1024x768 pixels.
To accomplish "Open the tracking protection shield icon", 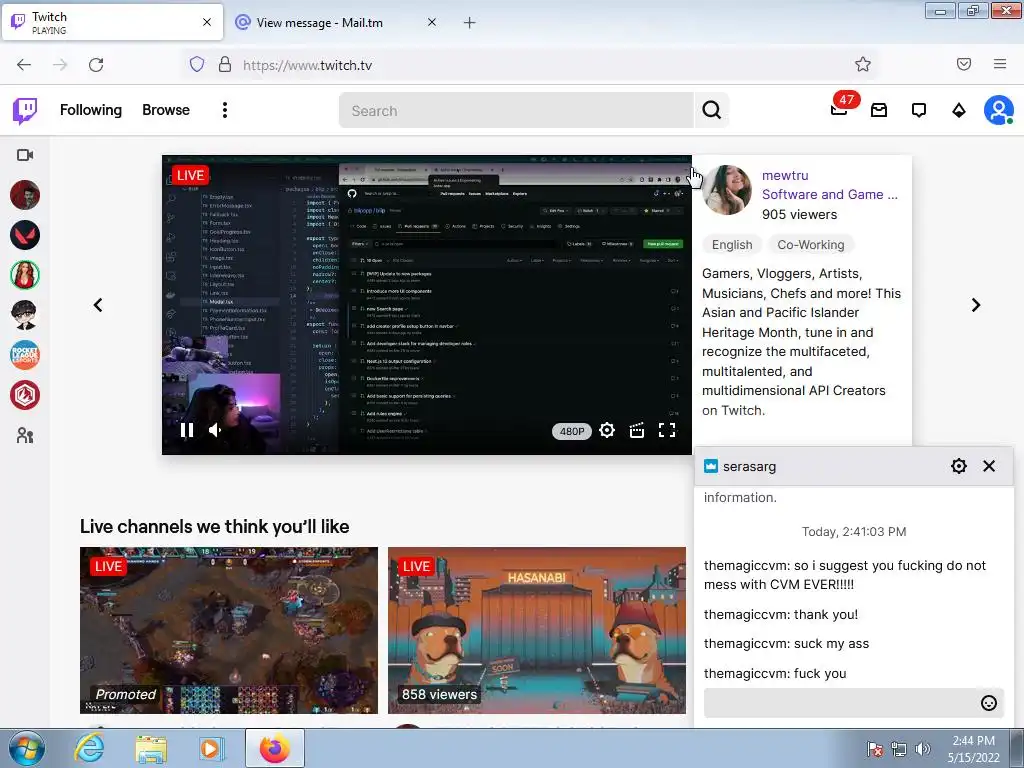I will click(197, 64).
